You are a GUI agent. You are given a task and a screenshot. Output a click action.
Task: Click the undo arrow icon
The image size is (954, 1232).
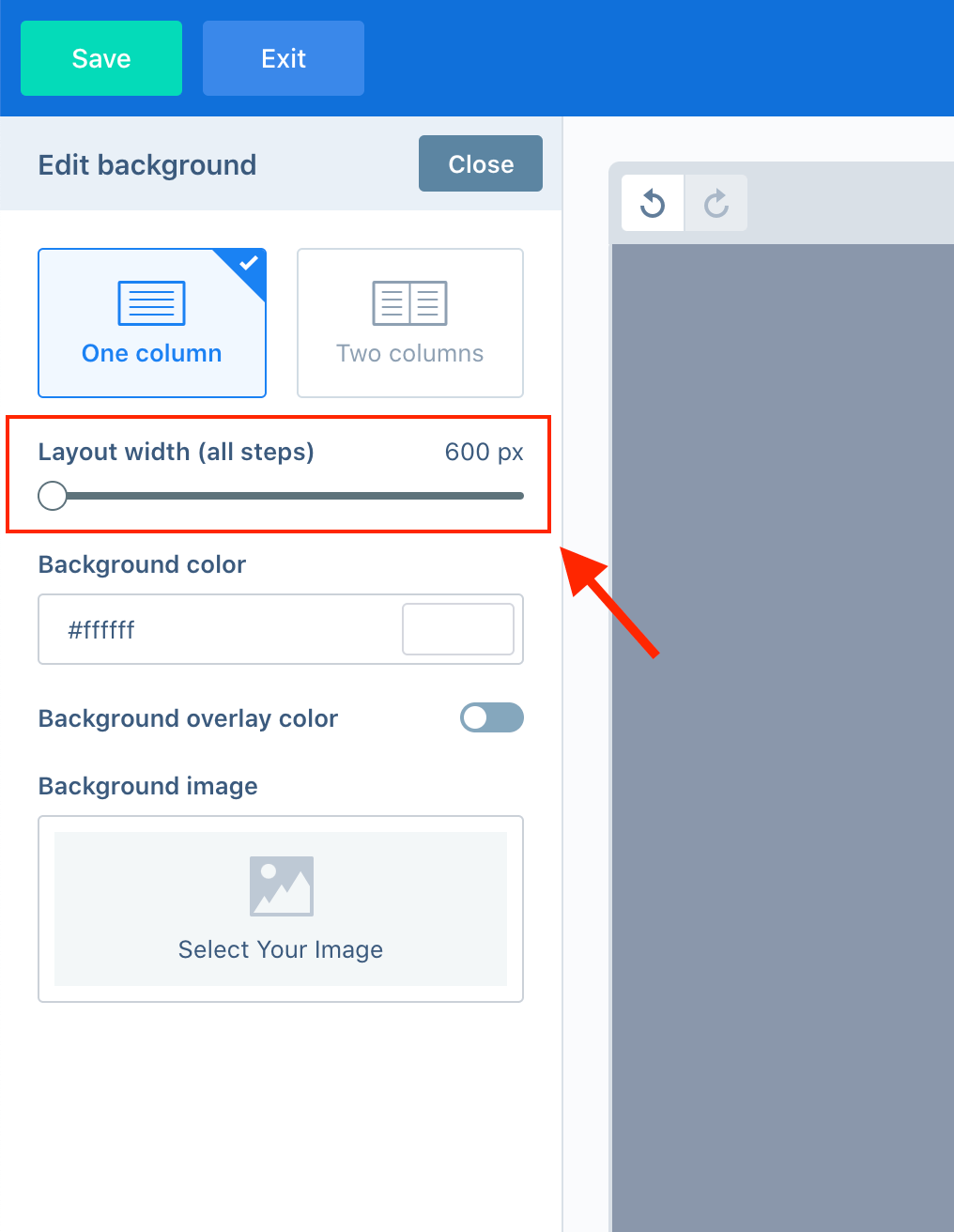653,203
